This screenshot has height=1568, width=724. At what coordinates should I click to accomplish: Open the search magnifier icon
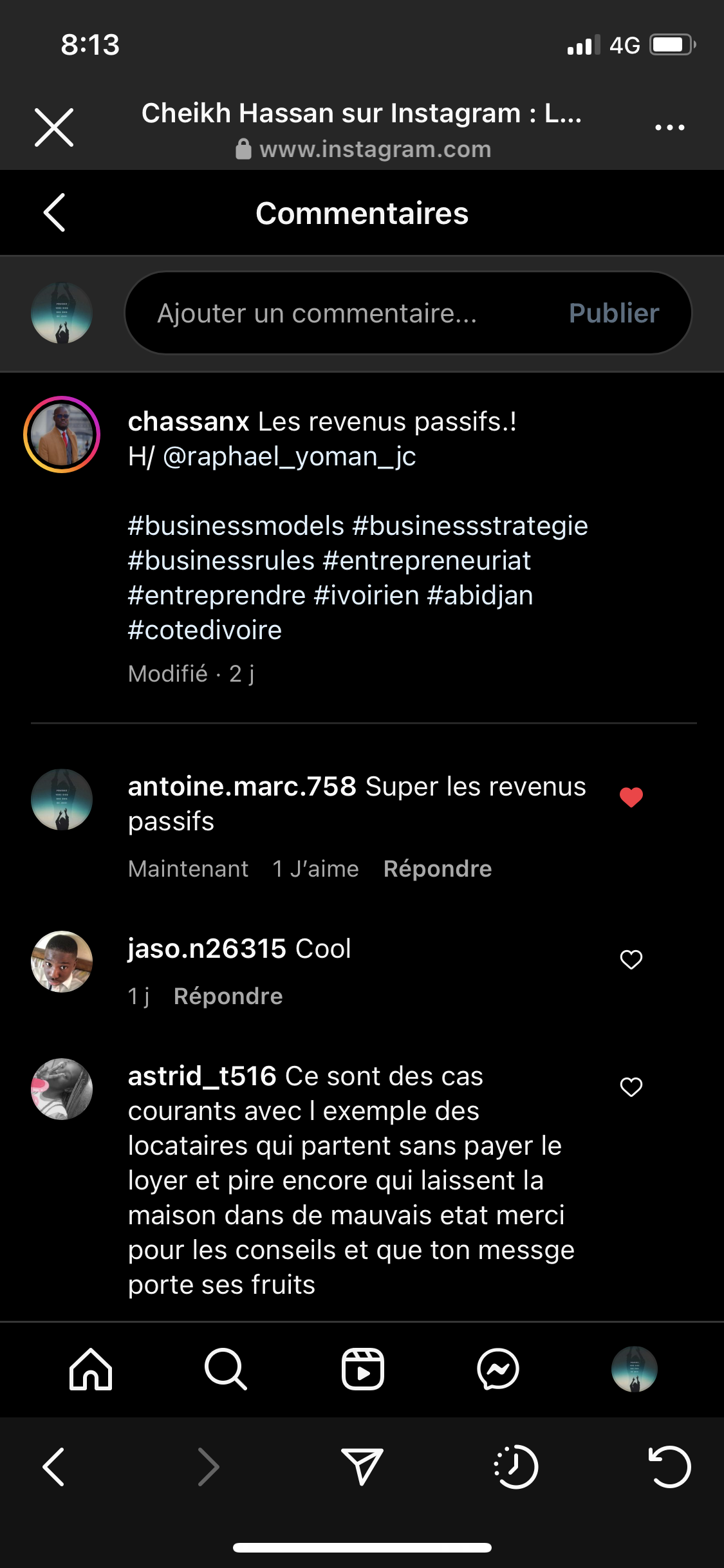(x=225, y=1369)
